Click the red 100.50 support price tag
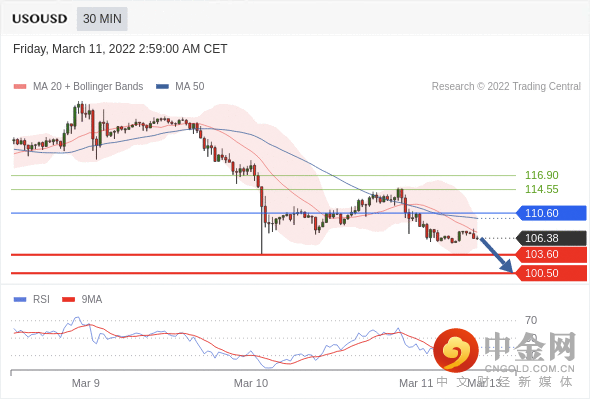Screen dimensions: 590x400 click(x=551, y=273)
